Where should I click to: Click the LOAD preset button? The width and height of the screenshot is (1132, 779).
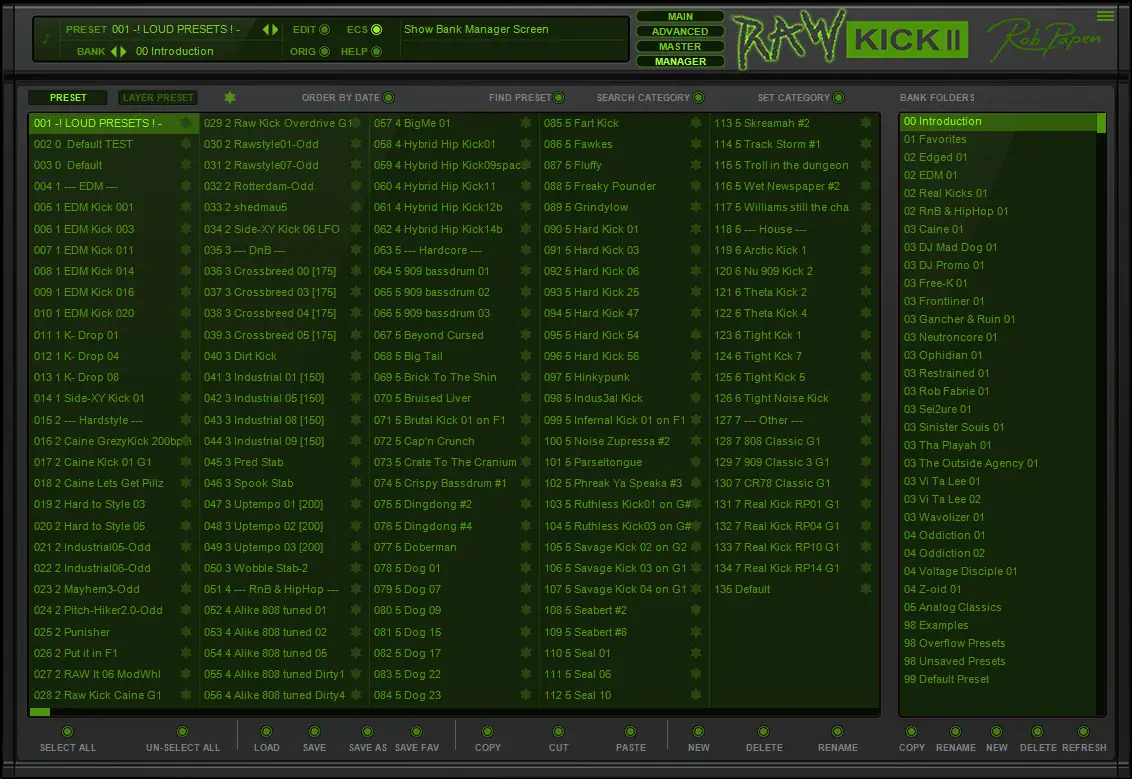[266, 731]
